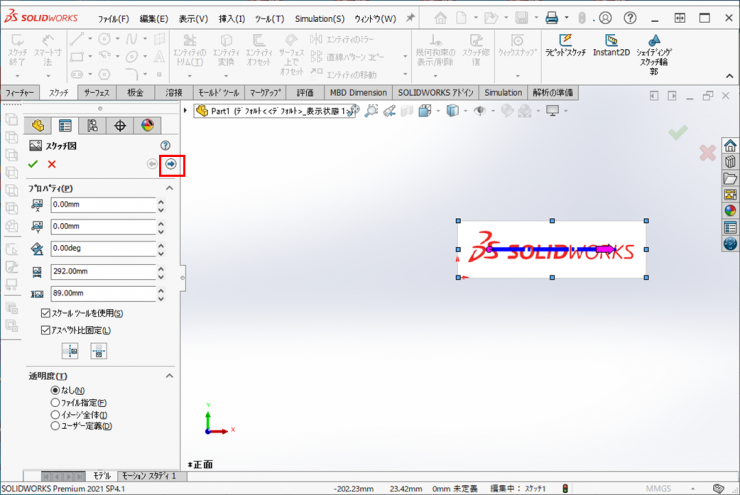Uncheck the アスペクト比固定 checkbox
The height and width of the screenshot is (495, 740).
46,330
